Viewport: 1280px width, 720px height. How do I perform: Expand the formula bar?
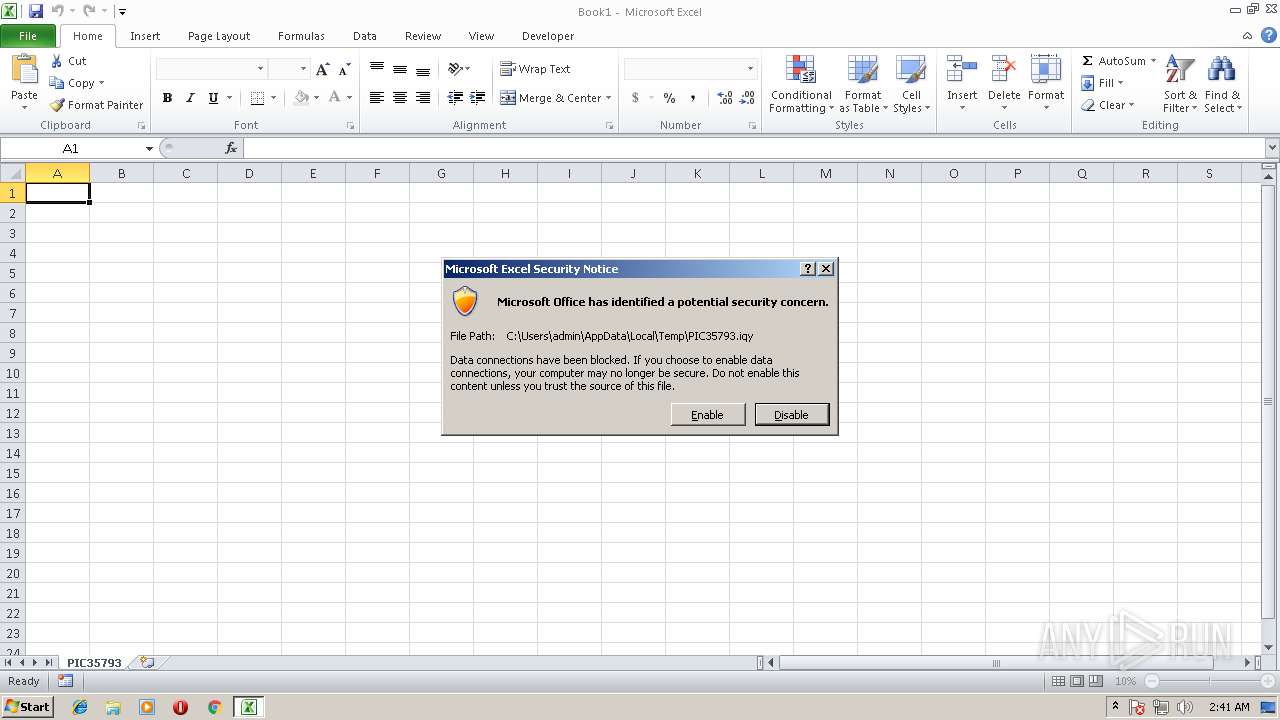point(1271,148)
